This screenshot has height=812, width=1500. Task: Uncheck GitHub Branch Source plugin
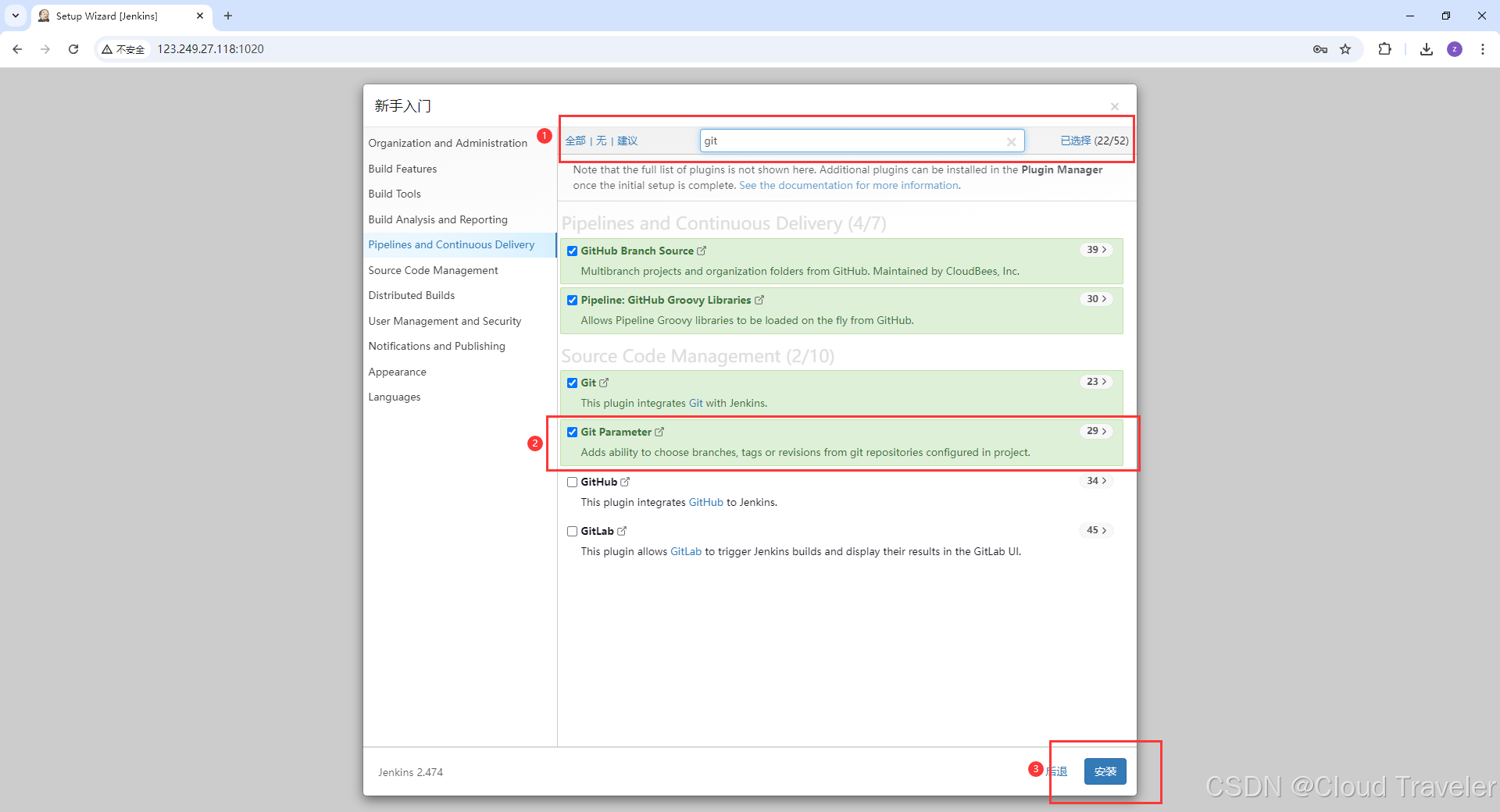pos(573,251)
